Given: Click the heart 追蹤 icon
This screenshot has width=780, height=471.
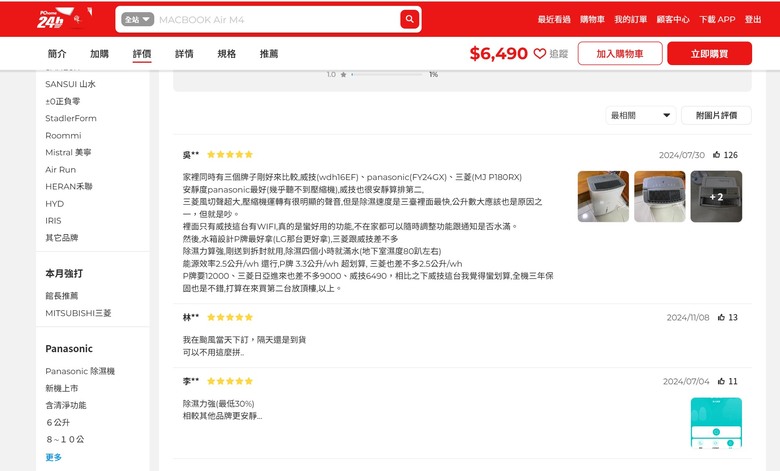Looking at the screenshot, I should [540, 53].
